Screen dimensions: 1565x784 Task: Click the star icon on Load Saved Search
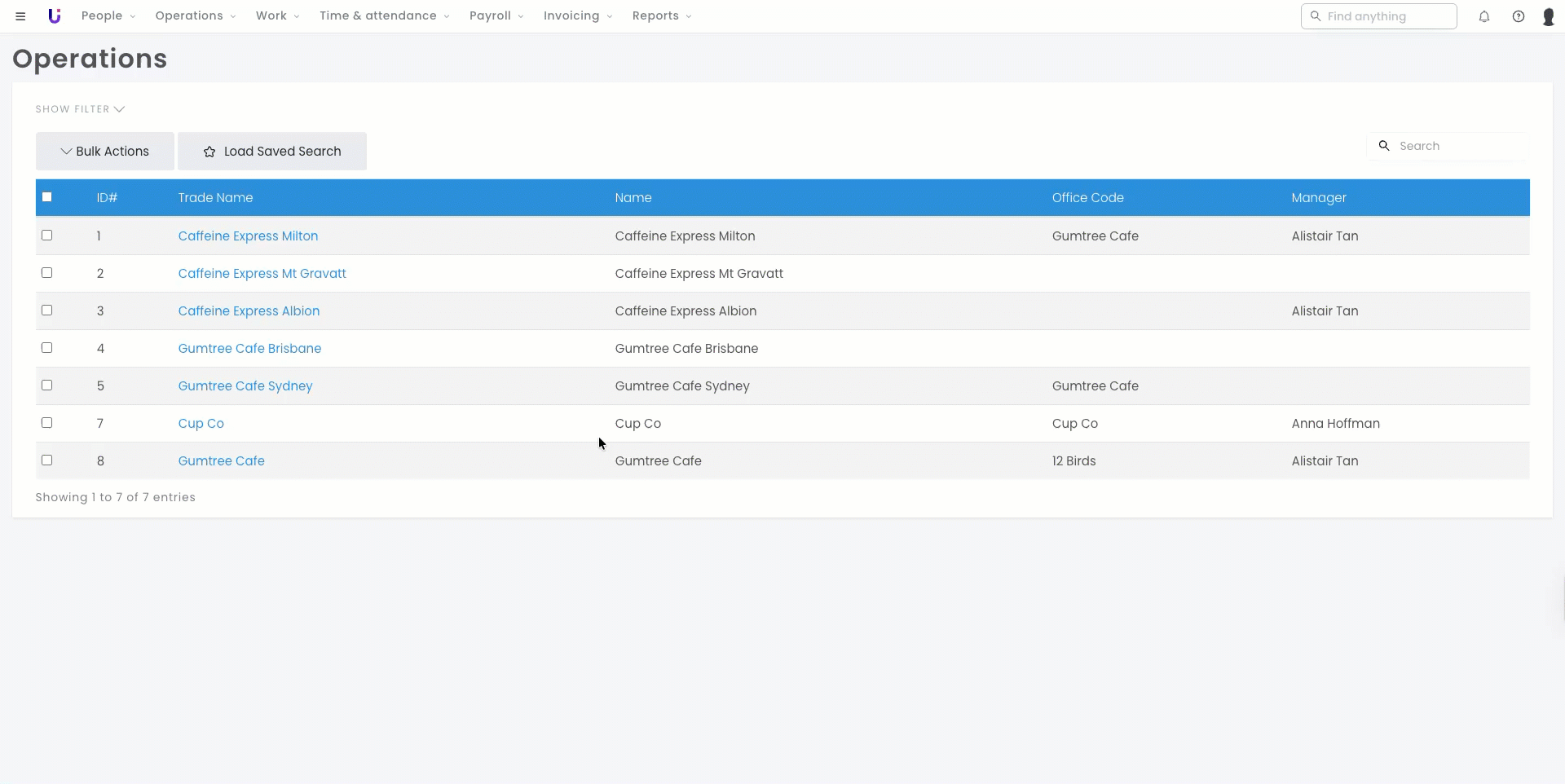209,152
